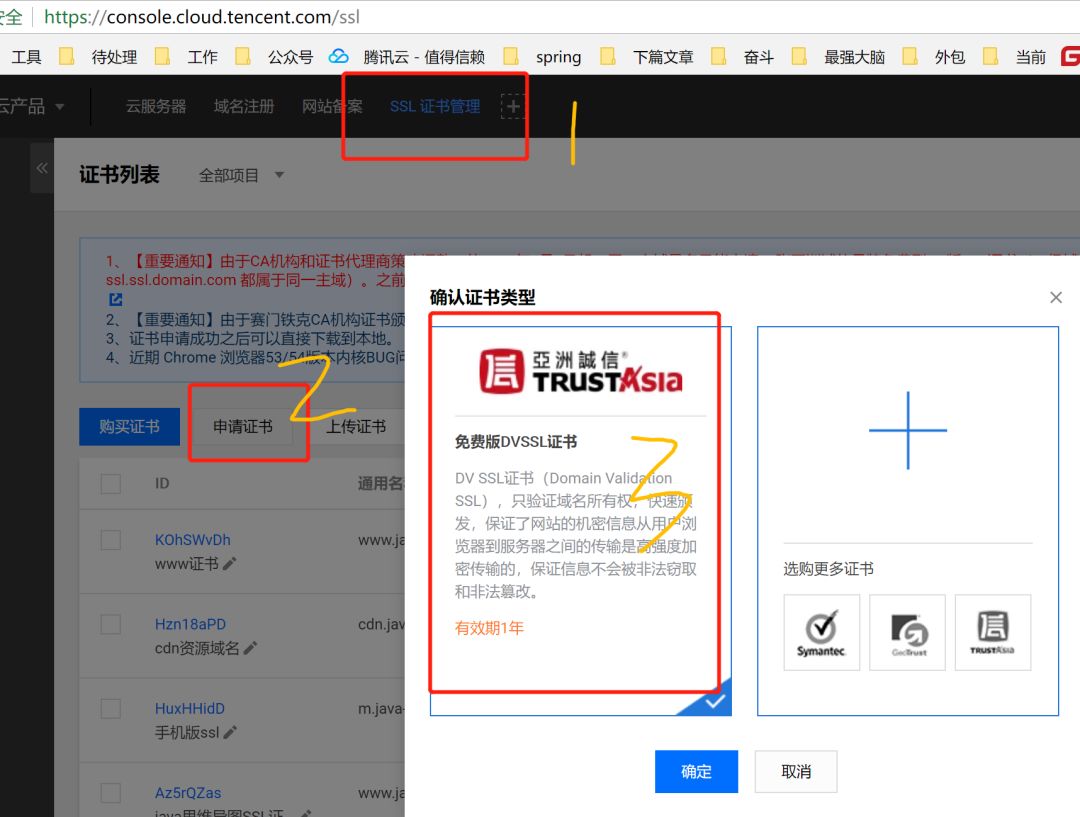Viewport: 1080px width, 817px height.
Task: Check the HuxHHidD certificate row
Action: 111,709
